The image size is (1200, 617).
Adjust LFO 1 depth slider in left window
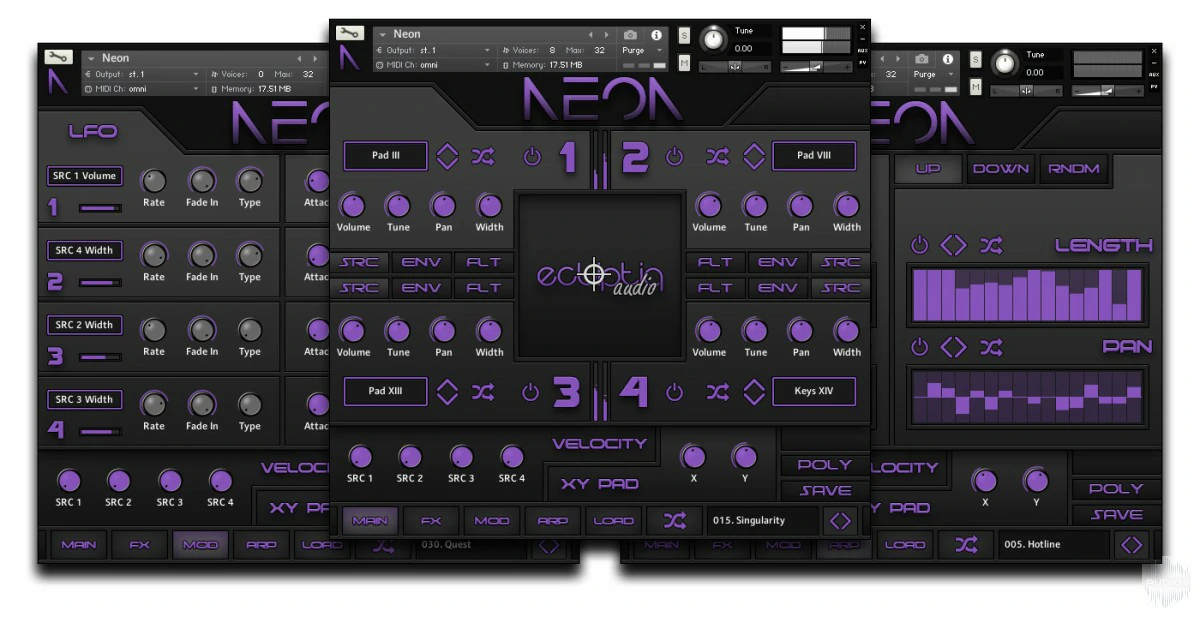(100, 208)
